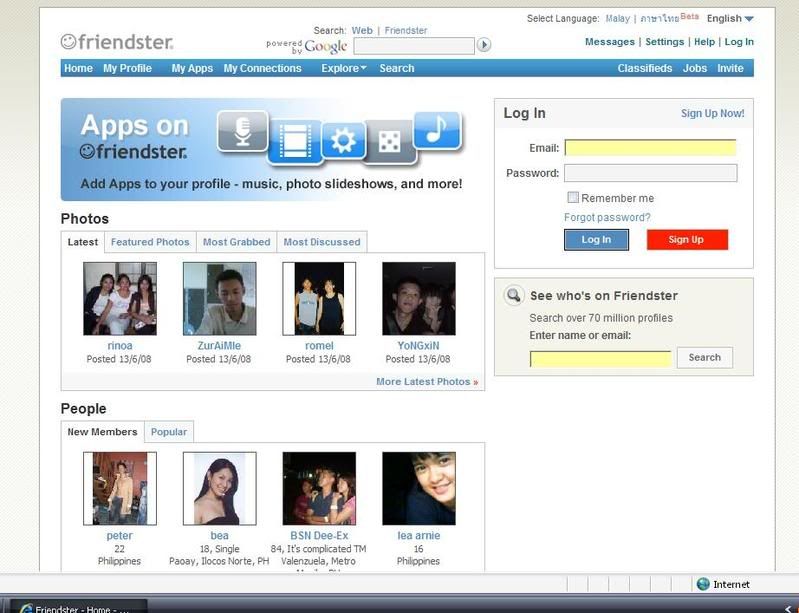Select Friendster search option
Viewport: 799px width, 613px height.
[406, 31]
